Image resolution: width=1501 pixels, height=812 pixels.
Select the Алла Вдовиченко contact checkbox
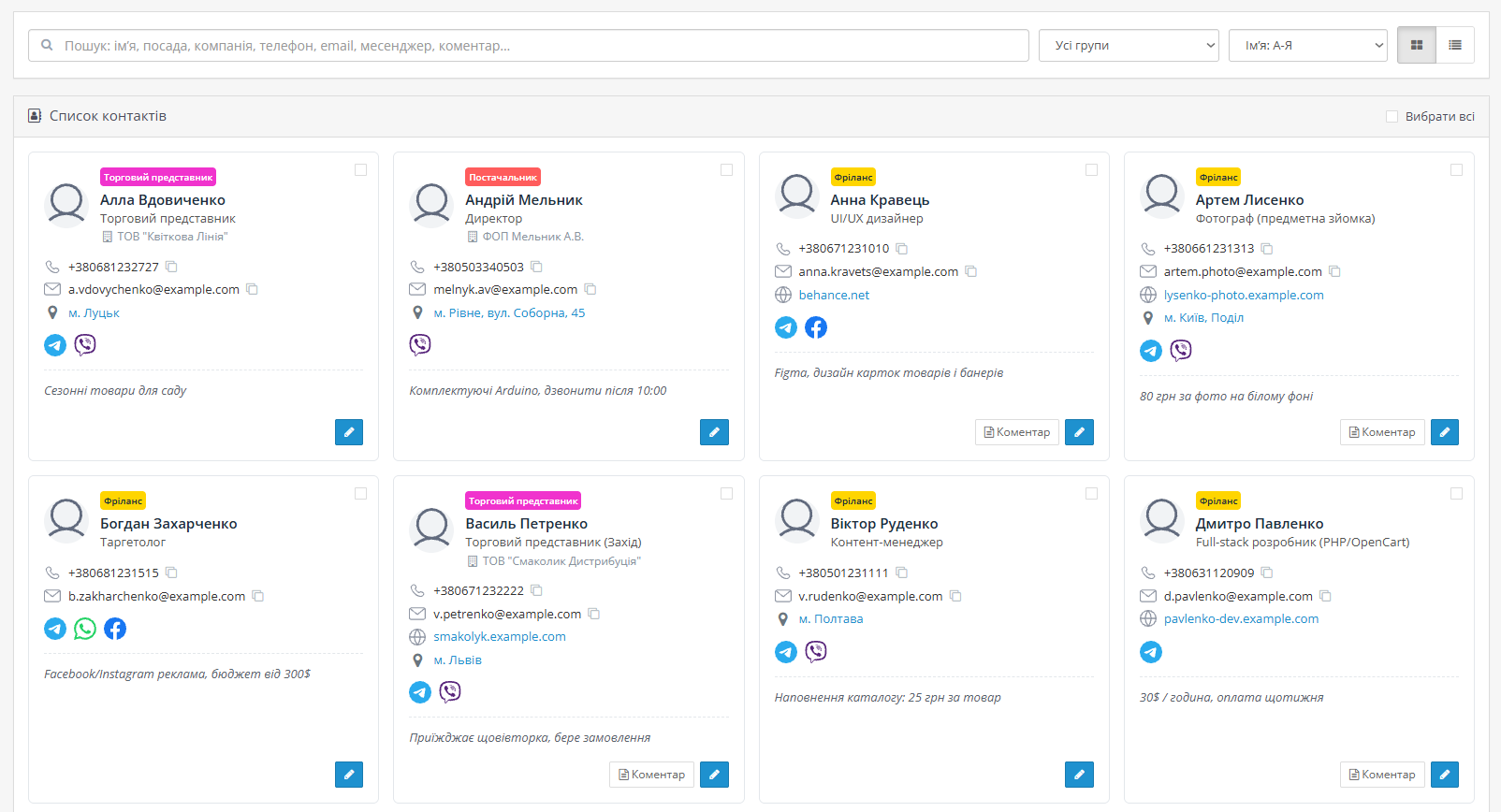pyautogui.click(x=360, y=170)
